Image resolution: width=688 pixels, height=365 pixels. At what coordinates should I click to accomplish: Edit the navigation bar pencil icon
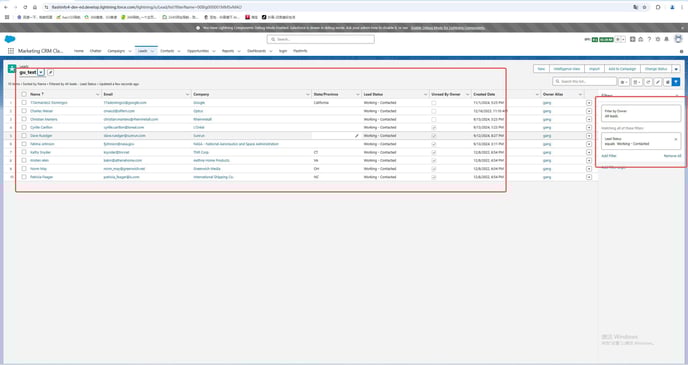pyautogui.click(x=681, y=51)
